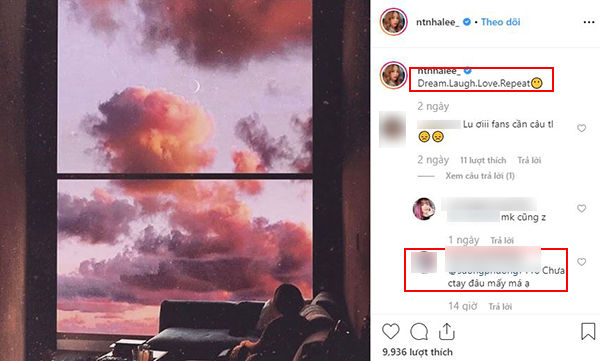The height and width of the screenshot is (361, 600).
Task: Like the post with the heart icon
Action: click(x=390, y=331)
